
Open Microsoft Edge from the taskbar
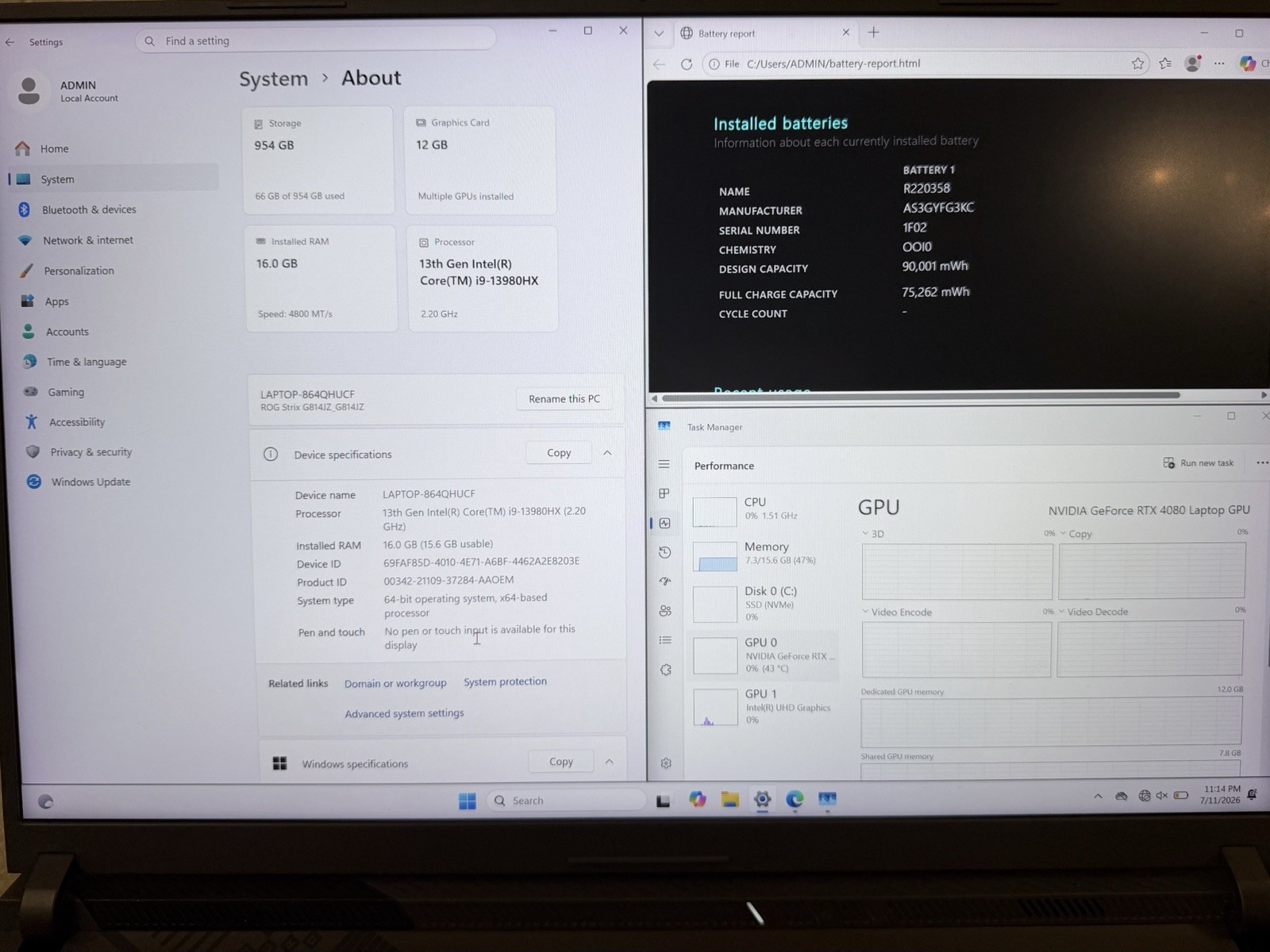coord(795,800)
